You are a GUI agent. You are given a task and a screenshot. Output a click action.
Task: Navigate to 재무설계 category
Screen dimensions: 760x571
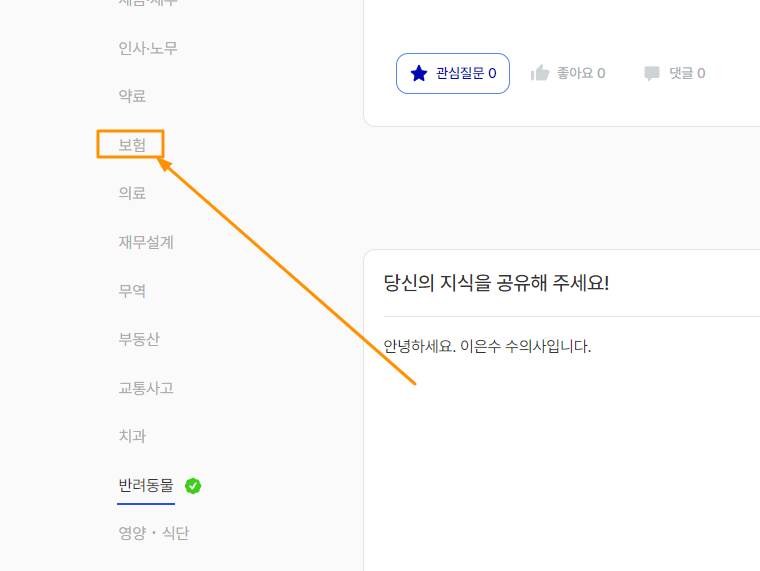tap(146, 242)
